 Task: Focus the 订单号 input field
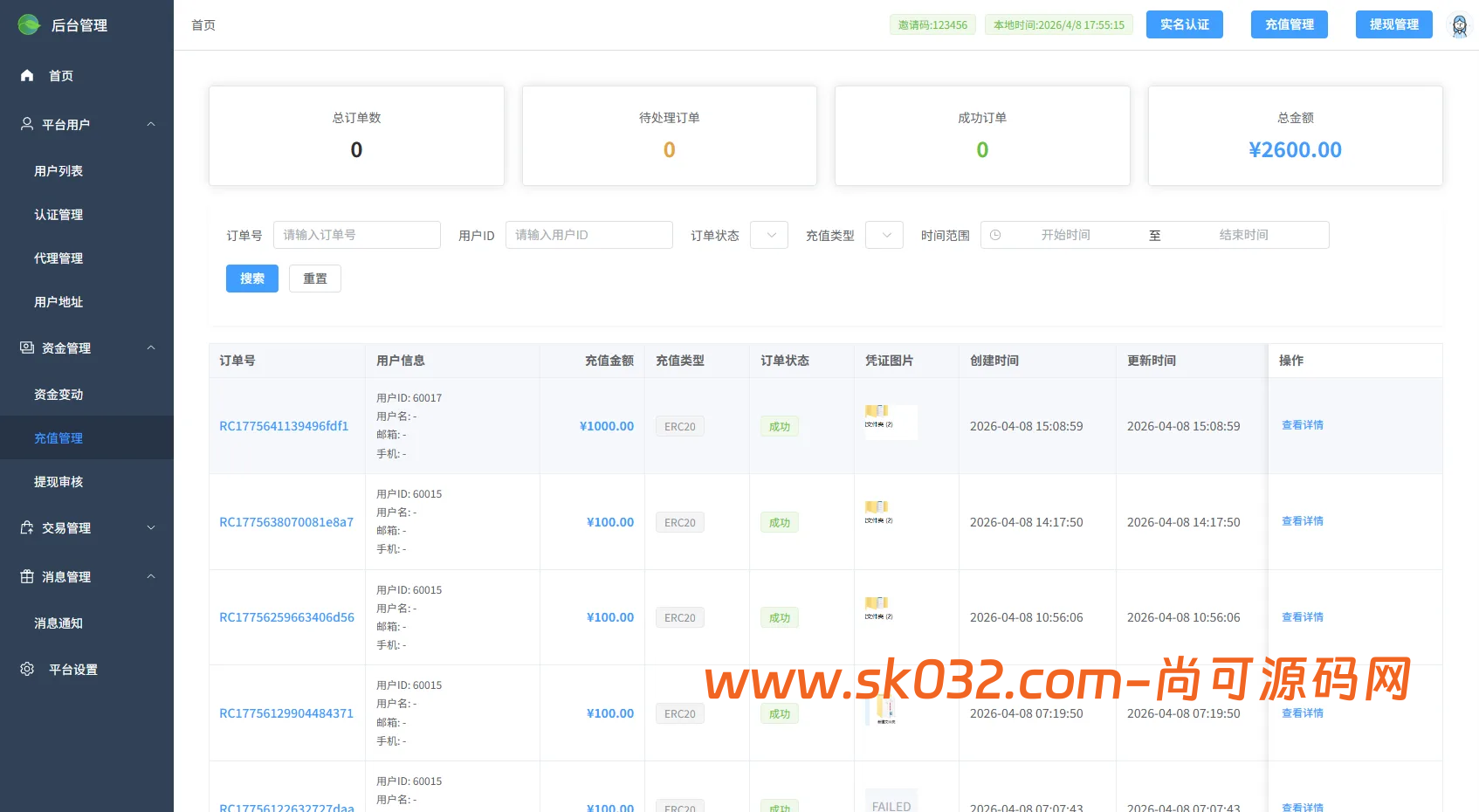[x=357, y=235]
